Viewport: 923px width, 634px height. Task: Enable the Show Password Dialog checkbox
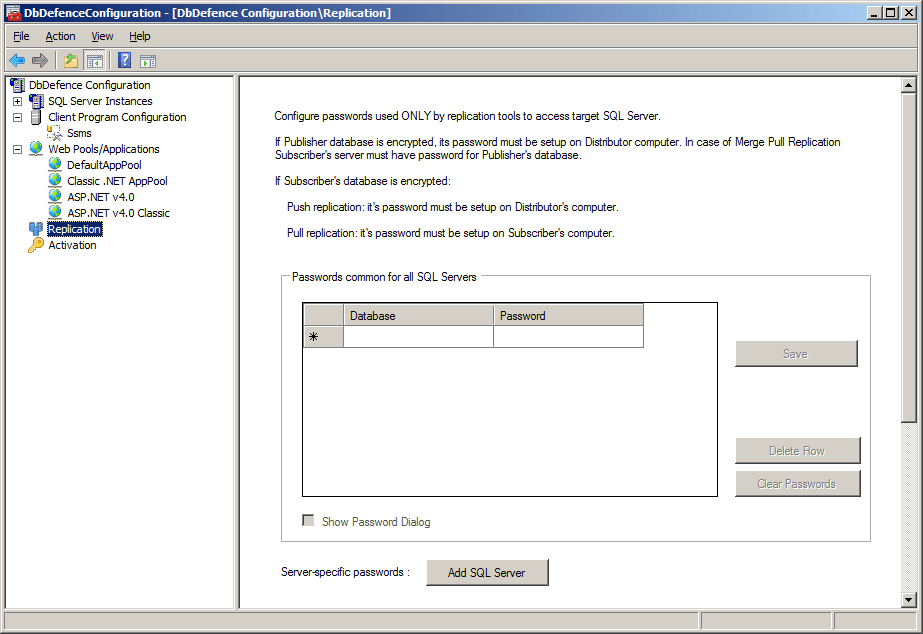[x=309, y=521]
